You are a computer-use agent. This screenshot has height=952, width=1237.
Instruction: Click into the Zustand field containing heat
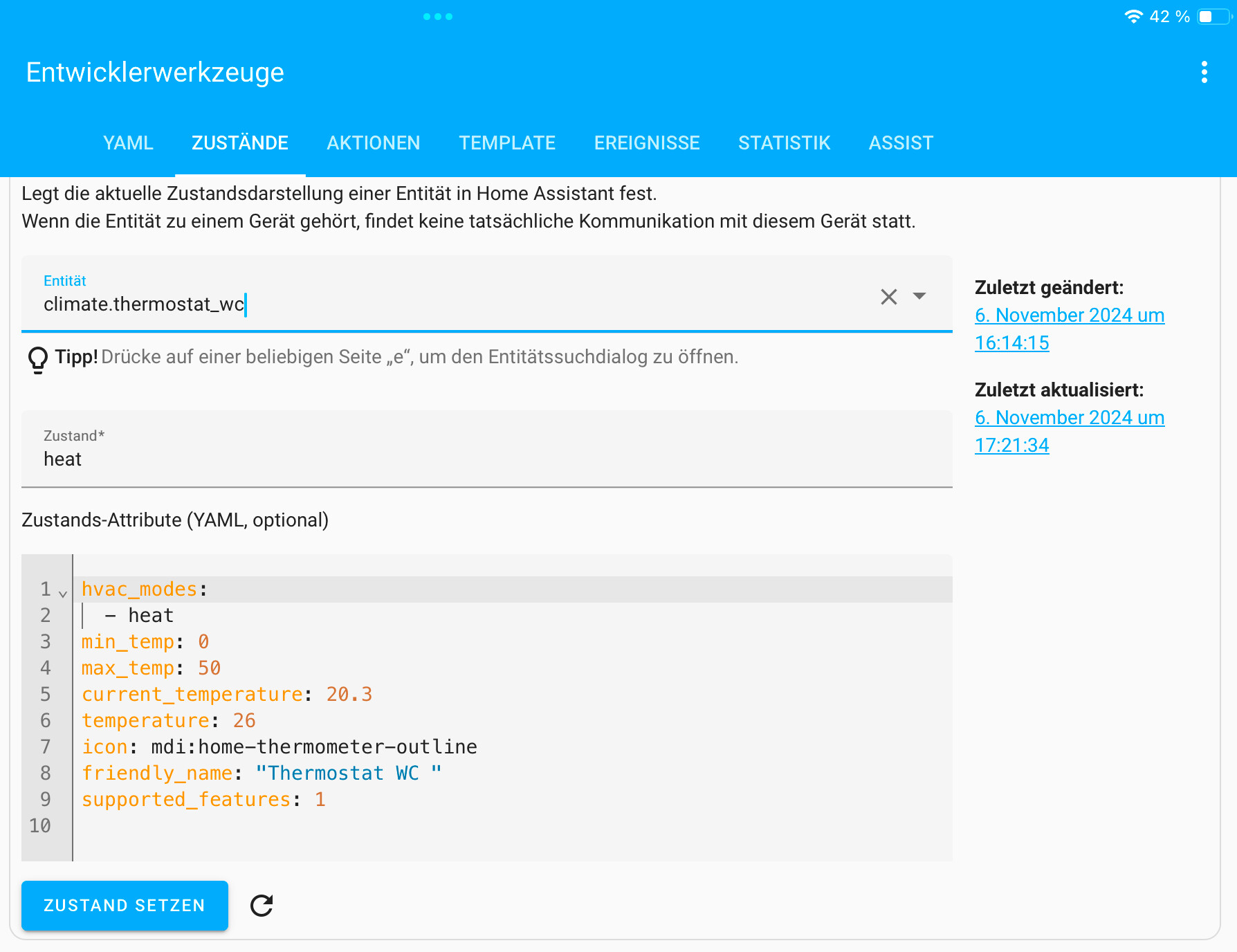click(x=484, y=459)
